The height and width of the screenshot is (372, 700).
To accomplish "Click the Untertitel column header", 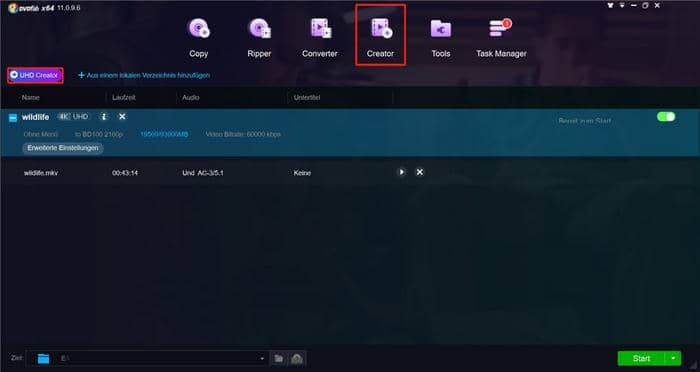I will pyautogui.click(x=307, y=97).
